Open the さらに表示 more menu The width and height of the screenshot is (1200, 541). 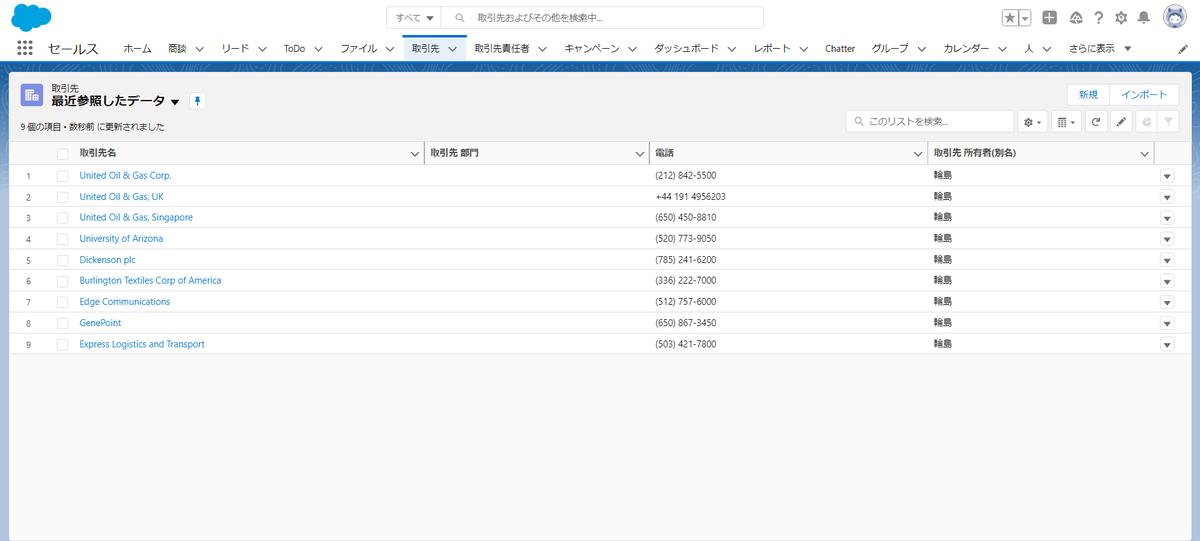tap(1099, 48)
